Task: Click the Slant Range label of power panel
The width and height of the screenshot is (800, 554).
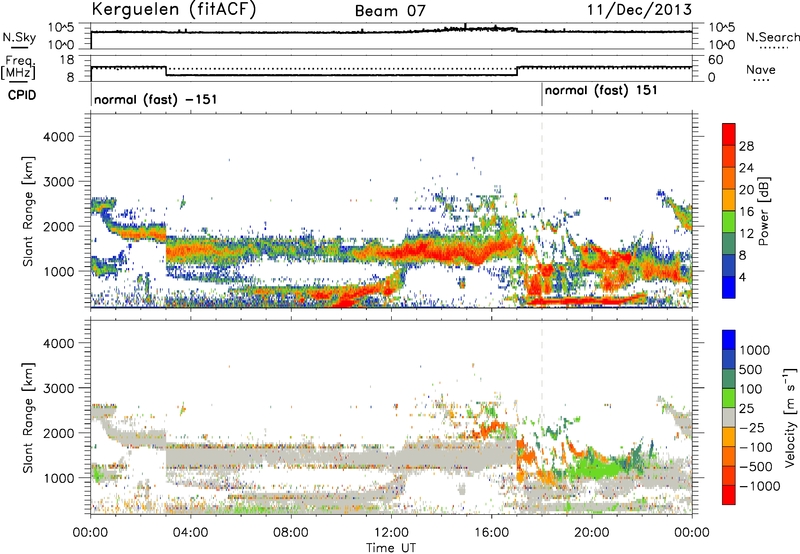Action: pyautogui.click(x=28, y=211)
